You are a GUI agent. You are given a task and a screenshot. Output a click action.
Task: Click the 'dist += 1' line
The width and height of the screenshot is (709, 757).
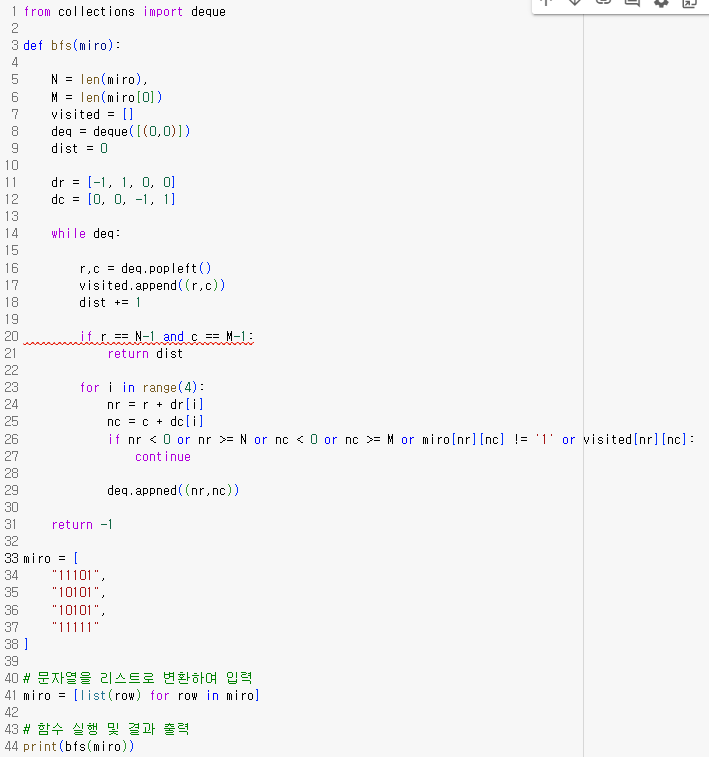coord(110,303)
